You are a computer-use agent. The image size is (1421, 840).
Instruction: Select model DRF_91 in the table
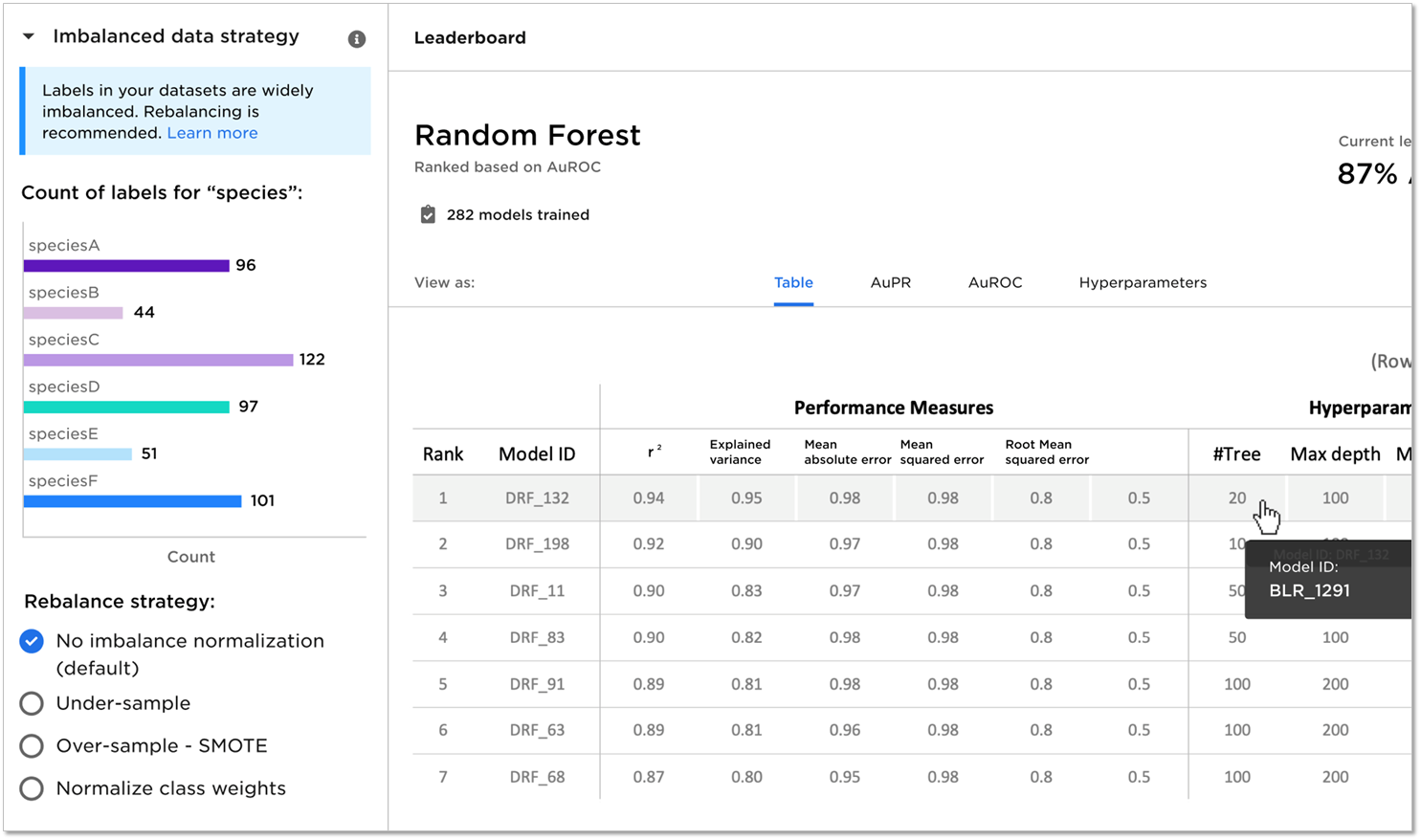click(x=537, y=685)
